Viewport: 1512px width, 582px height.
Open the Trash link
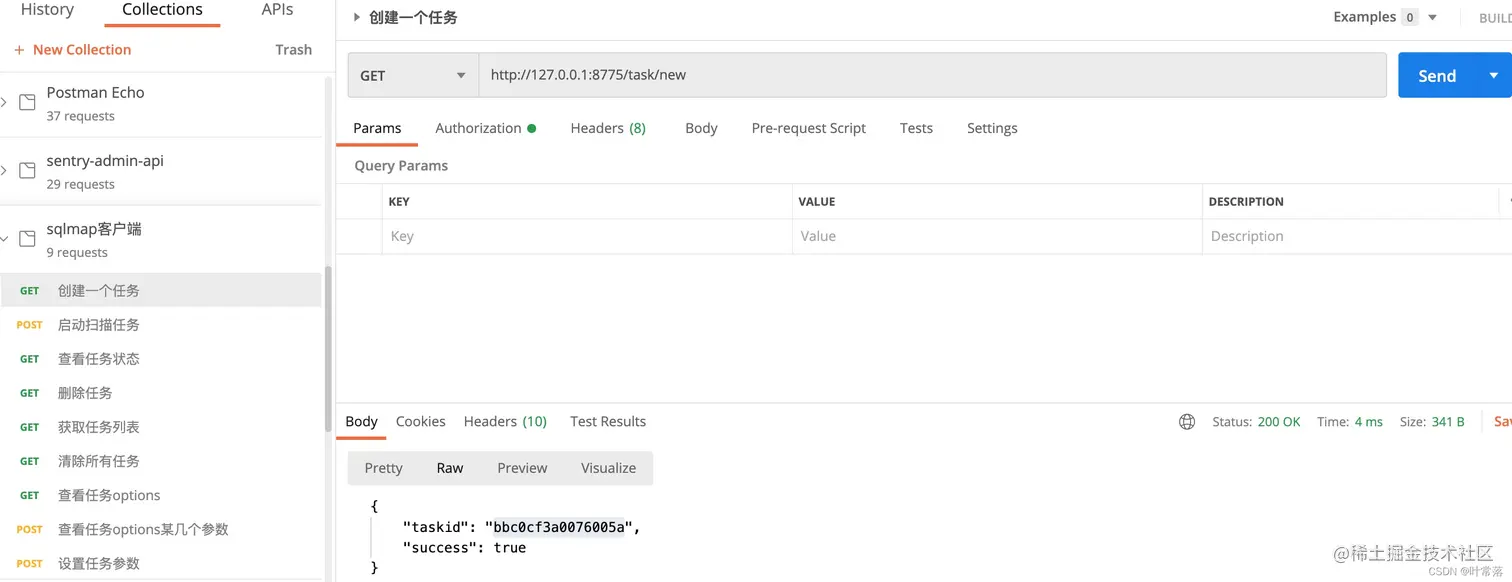[x=293, y=50]
